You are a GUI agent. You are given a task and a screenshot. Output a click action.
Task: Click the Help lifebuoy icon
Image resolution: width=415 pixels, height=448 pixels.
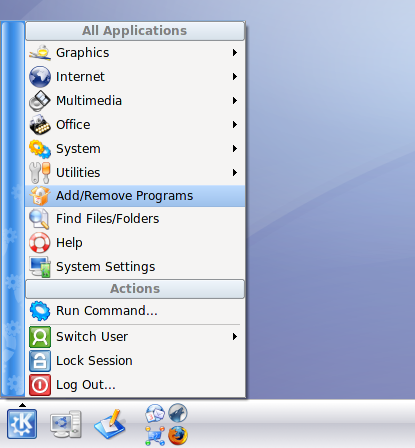click(x=40, y=243)
